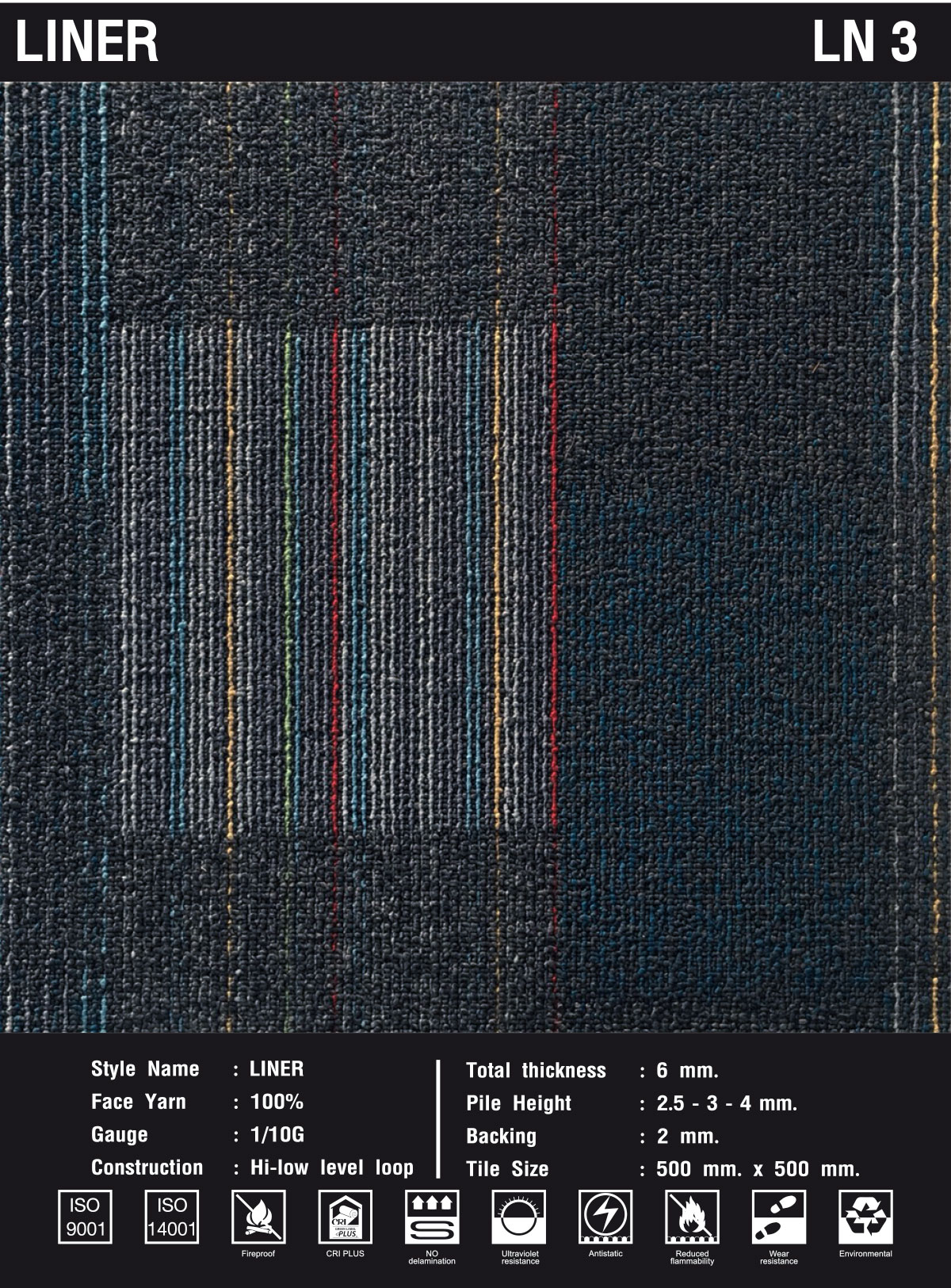The image size is (951, 1288).
Task: Click the CRI PLUS green label icon
Action: (345, 1217)
